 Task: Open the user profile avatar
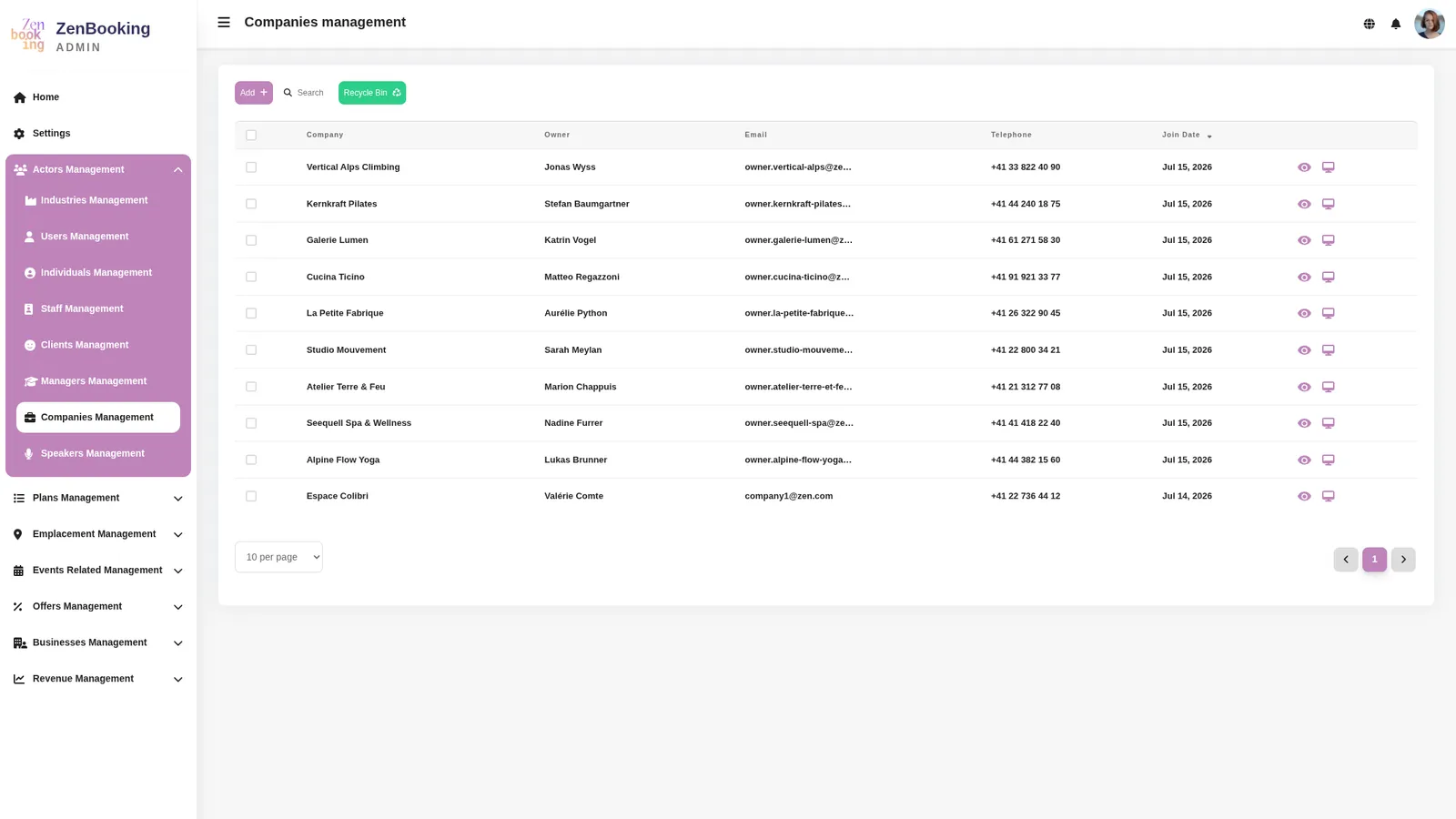[1429, 24]
